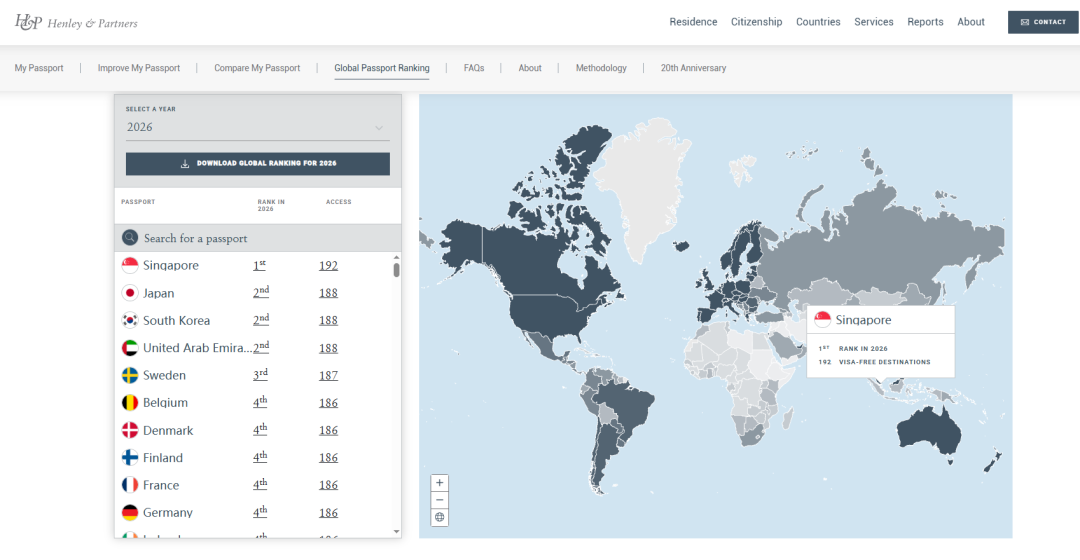Open the 20th Anniversary tab
1080x560 pixels.
click(x=693, y=68)
